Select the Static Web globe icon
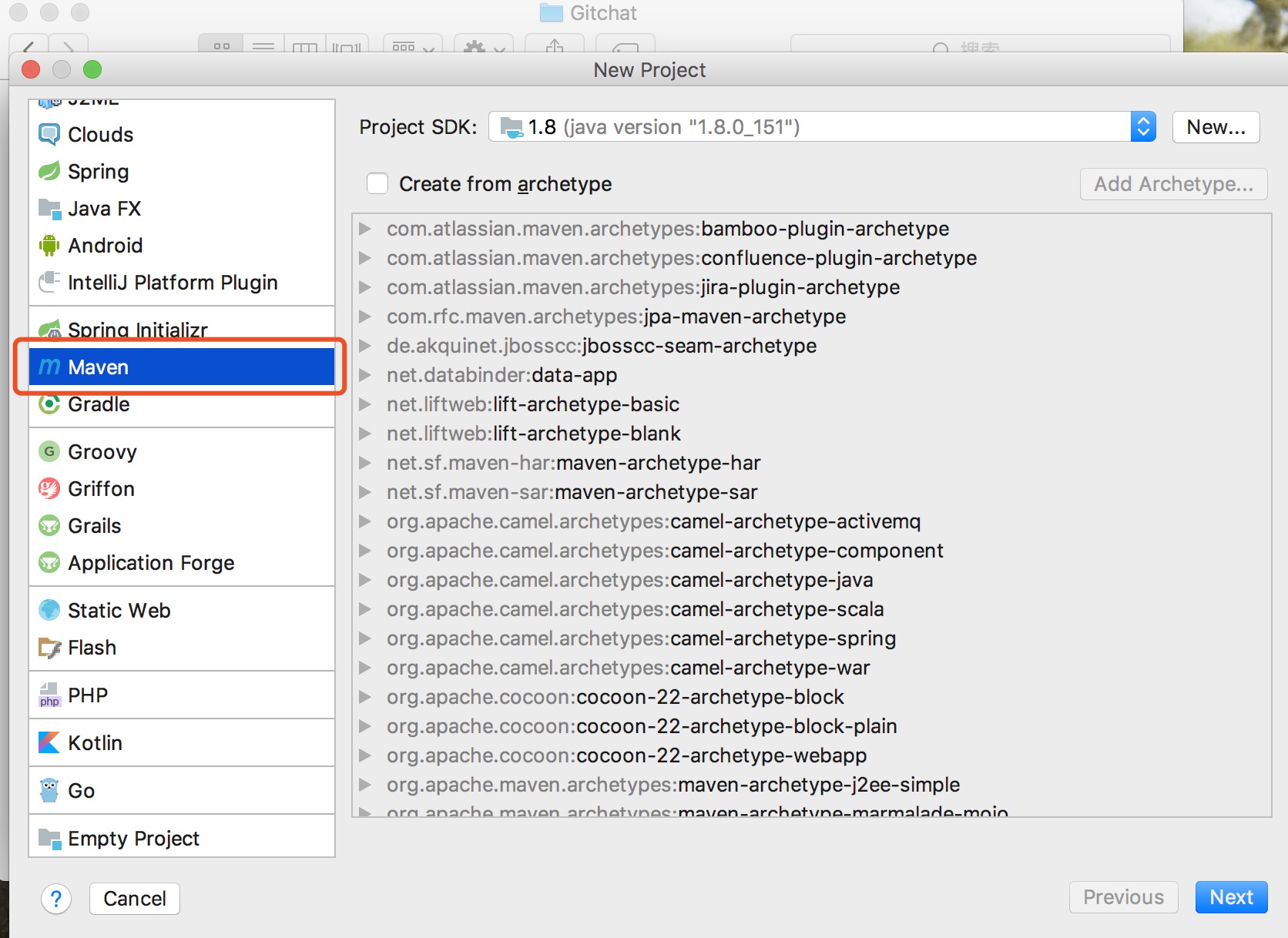The width and height of the screenshot is (1288, 938). click(49, 611)
